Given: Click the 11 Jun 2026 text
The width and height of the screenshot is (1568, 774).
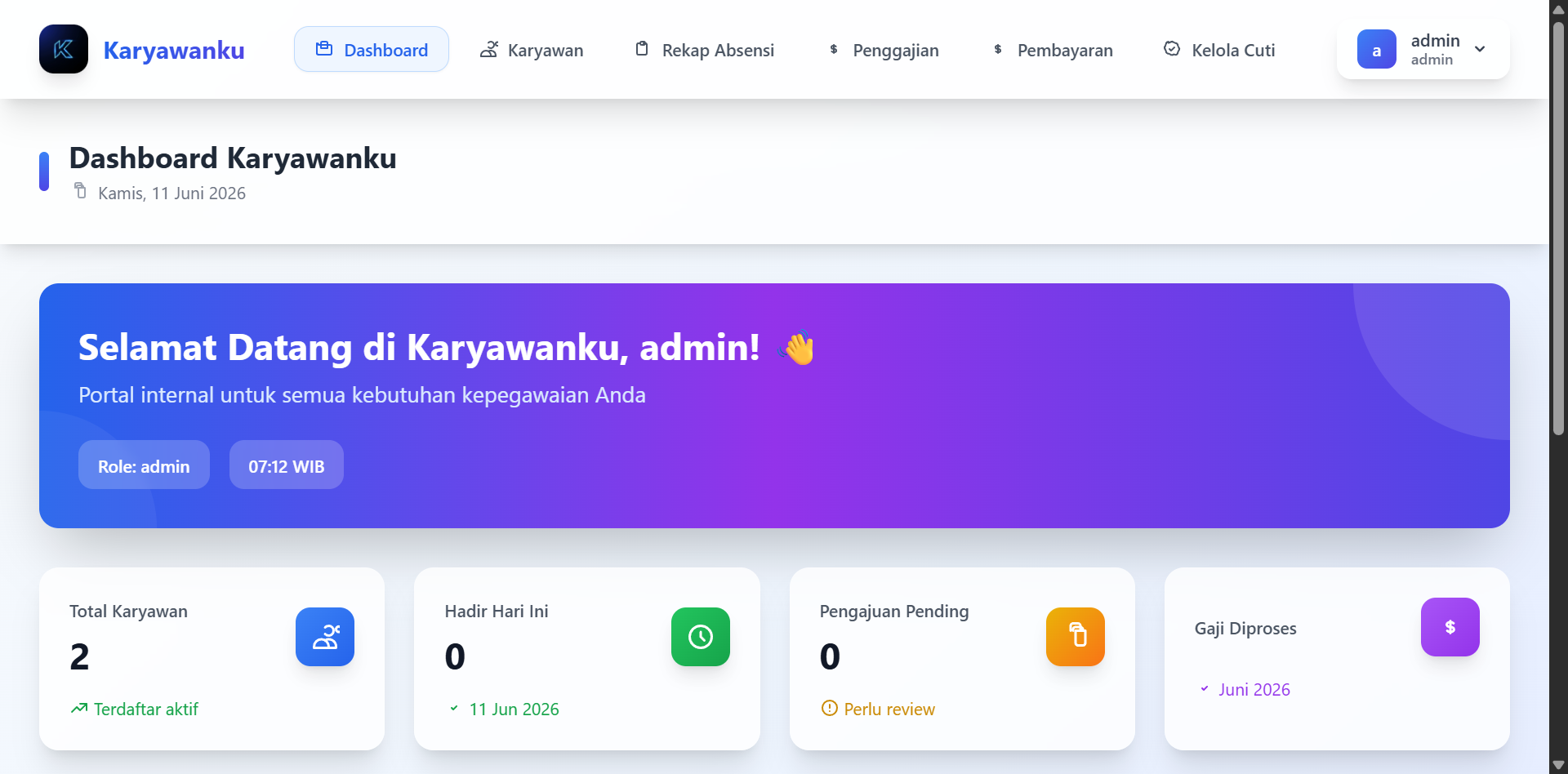Looking at the screenshot, I should coord(514,709).
